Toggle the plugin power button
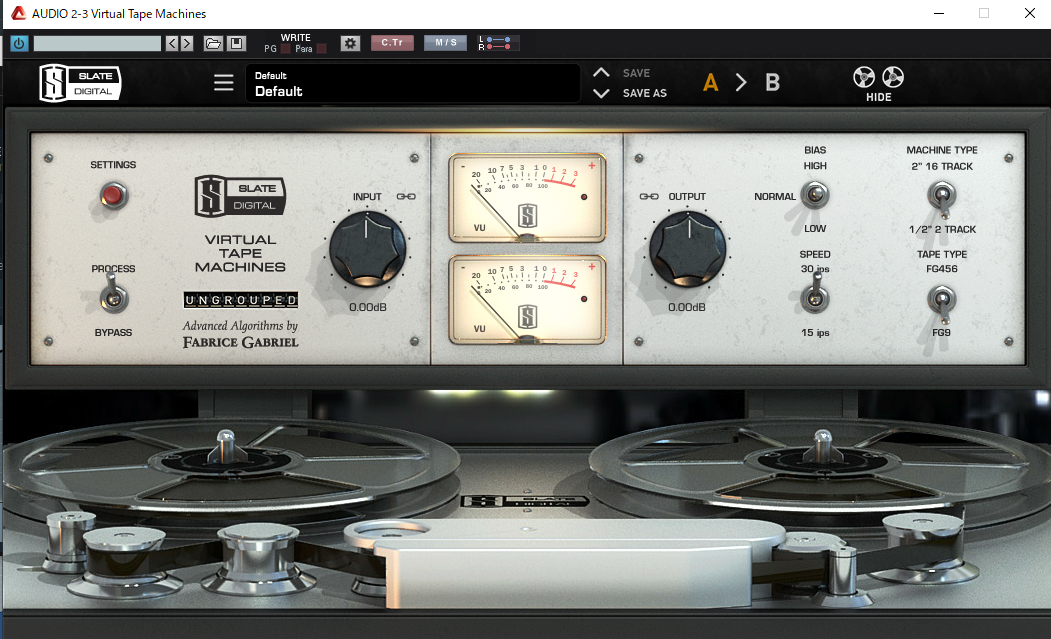The height and width of the screenshot is (639, 1051). (19, 44)
